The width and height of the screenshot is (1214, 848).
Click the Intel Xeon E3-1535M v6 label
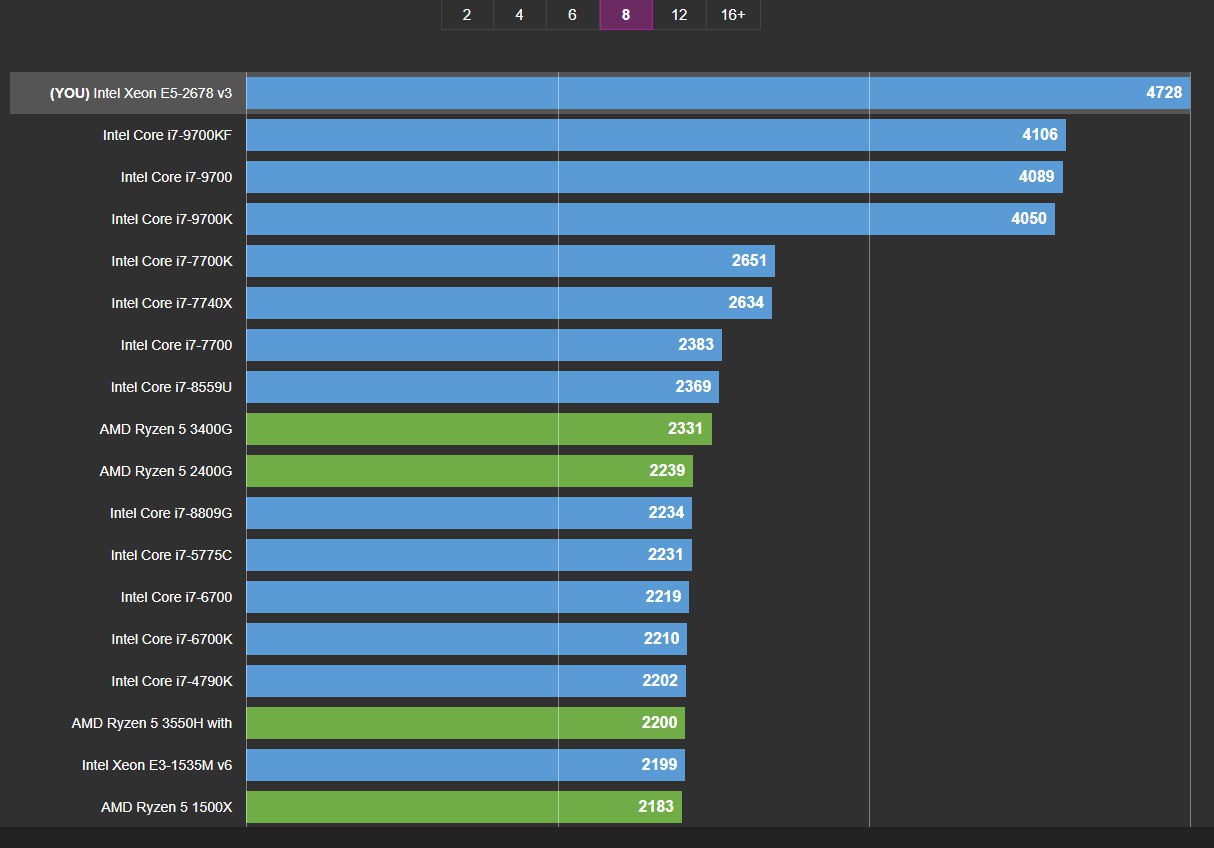[157, 765]
